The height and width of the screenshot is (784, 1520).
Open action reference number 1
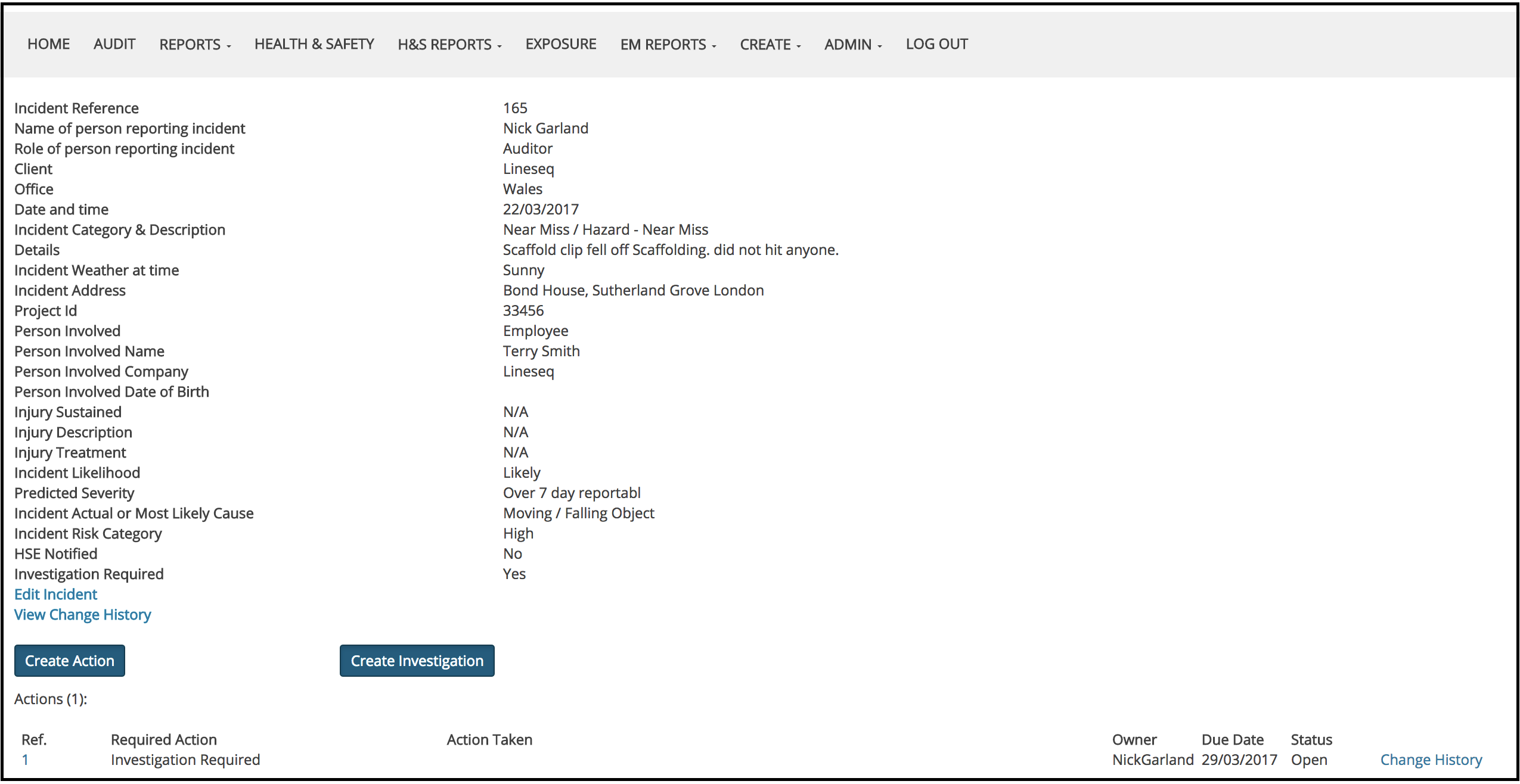[25, 760]
